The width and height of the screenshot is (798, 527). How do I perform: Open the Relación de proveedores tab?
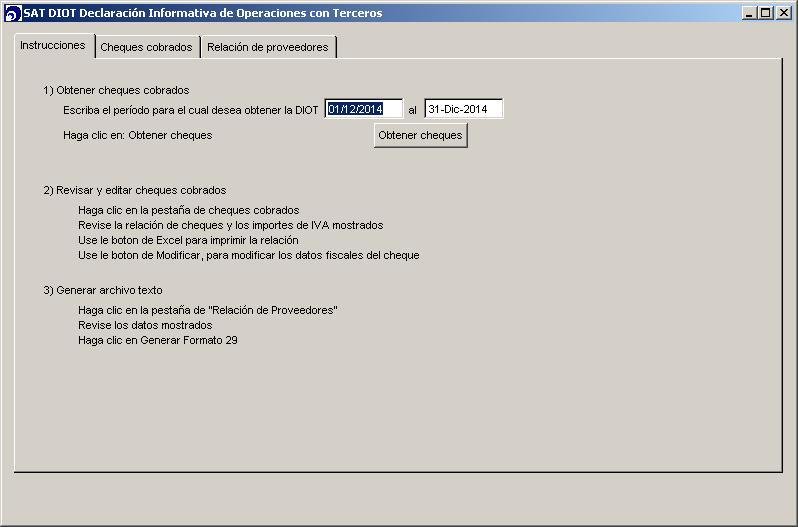(268, 47)
